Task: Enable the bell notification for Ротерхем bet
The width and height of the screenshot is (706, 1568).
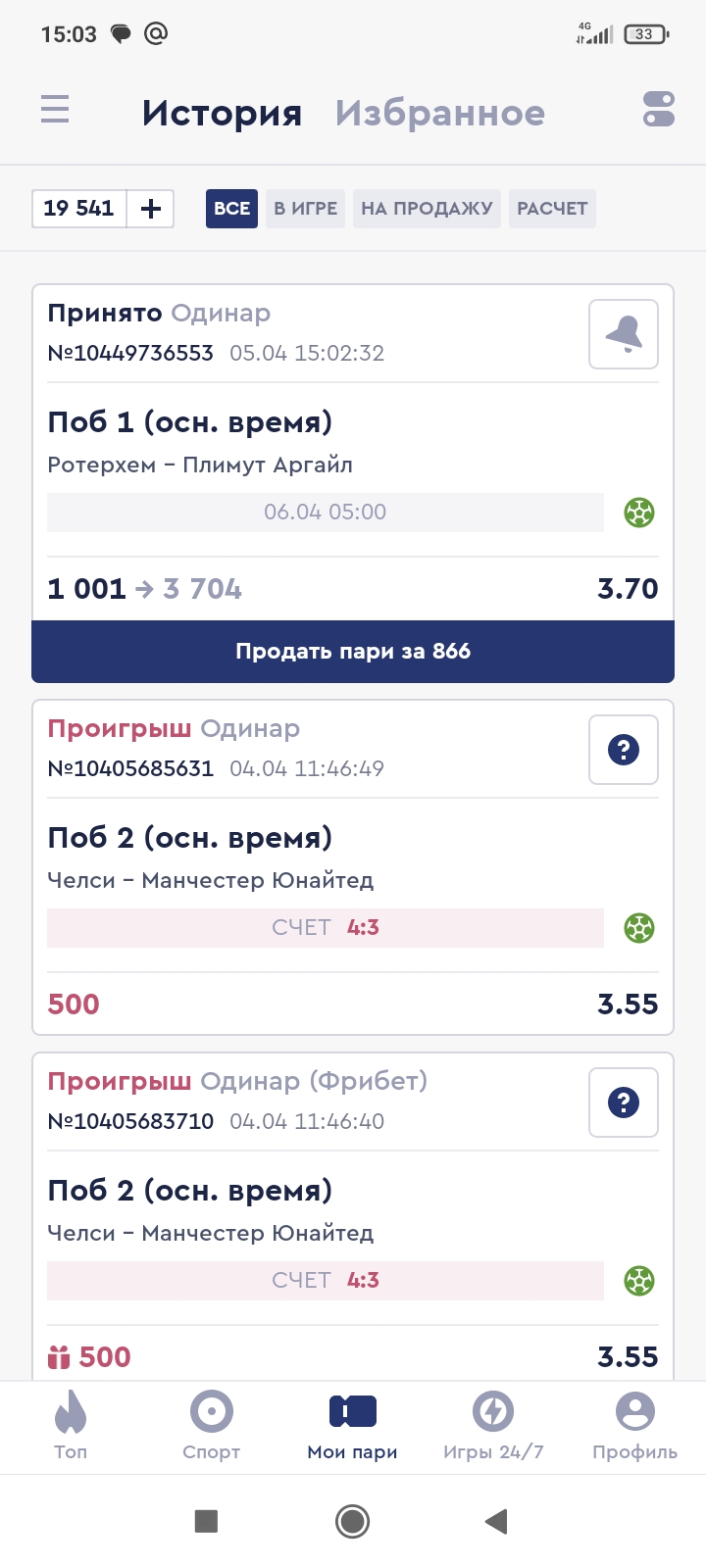Action: (624, 334)
